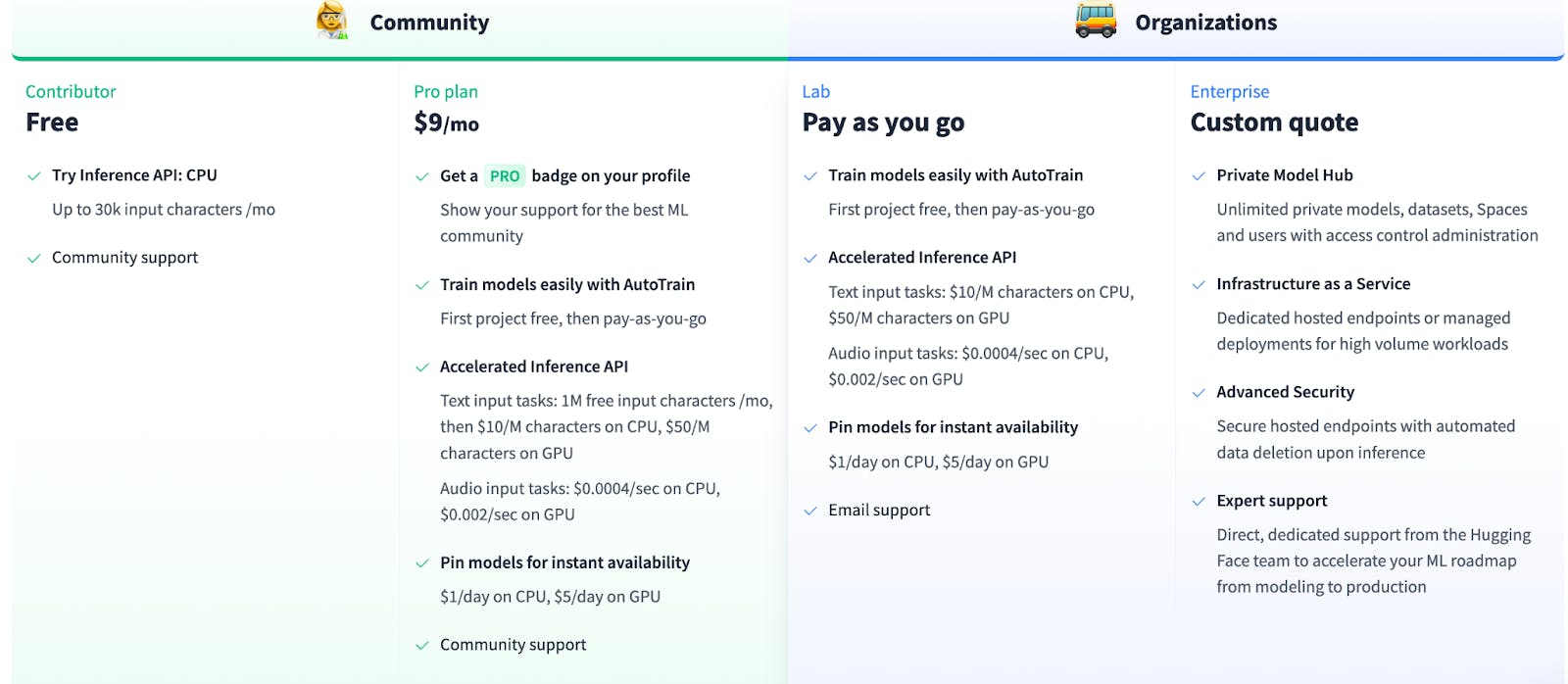The width and height of the screenshot is (1568, 684).
Task: Click the Custom quote heading
Action: 1274,122
